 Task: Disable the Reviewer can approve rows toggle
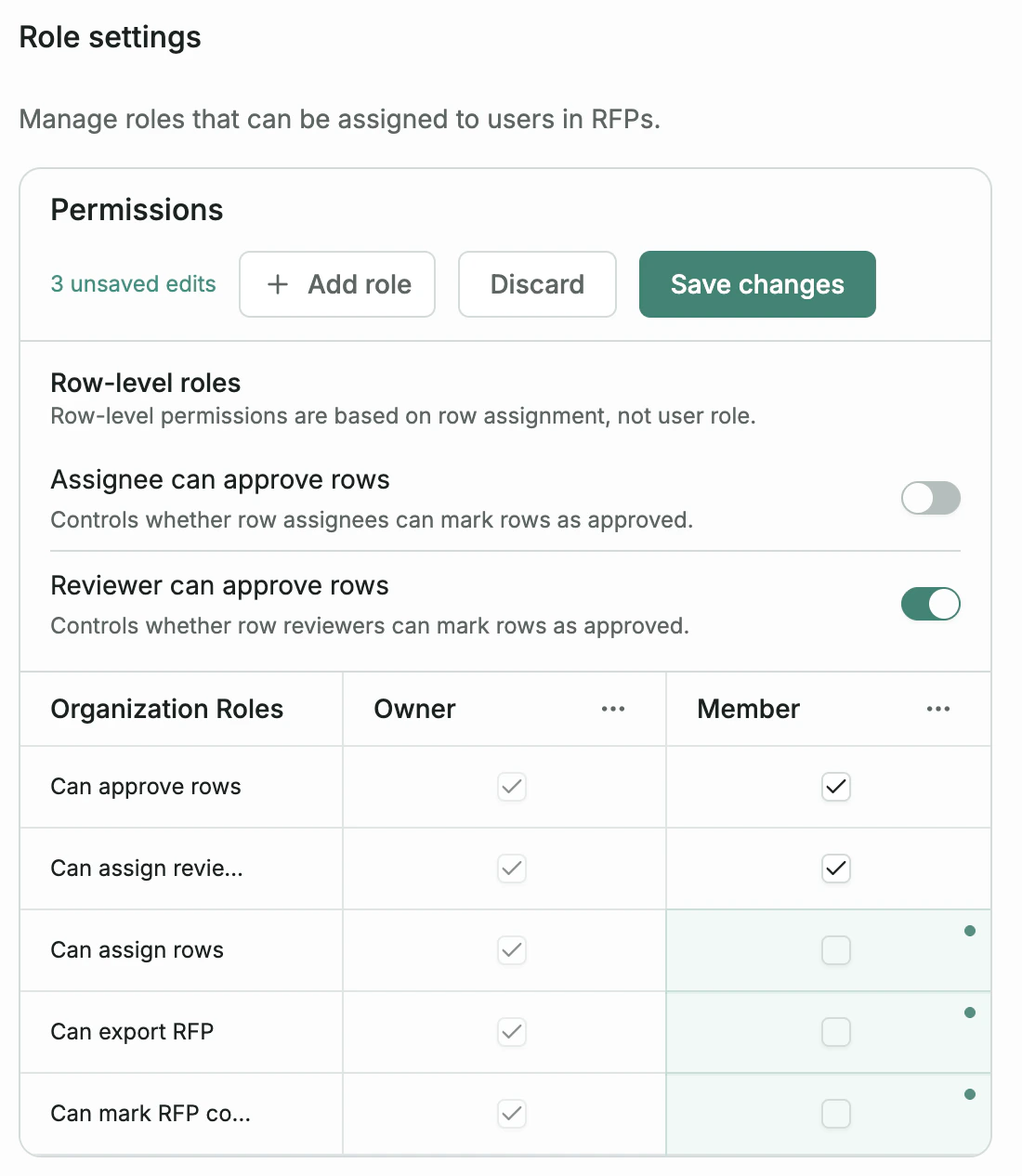931,604
